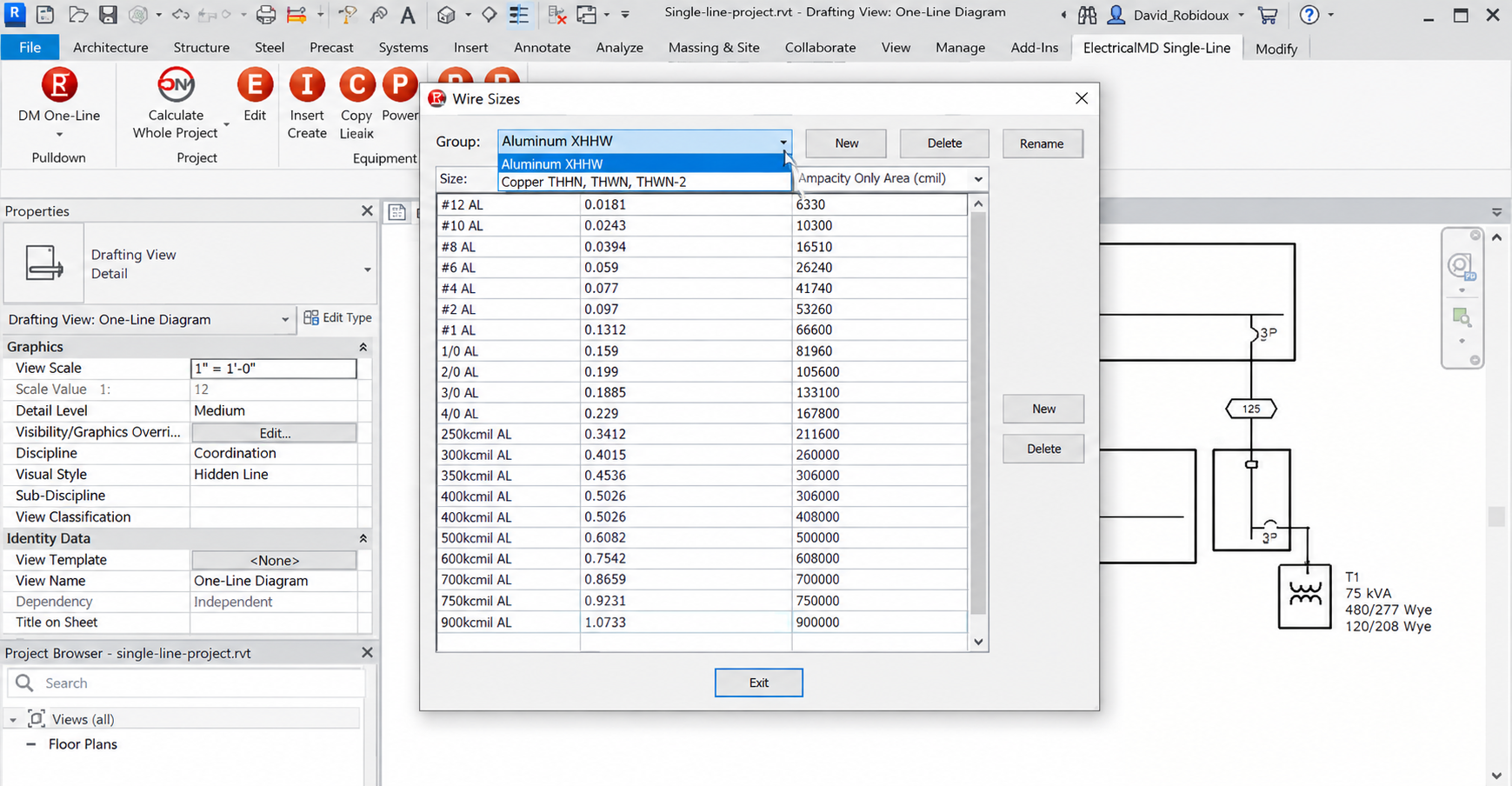The height and width of the screenshot is (786, 1512).
Task: Click the Text 'A' tool icon
Action: click(x=407, y=15)
